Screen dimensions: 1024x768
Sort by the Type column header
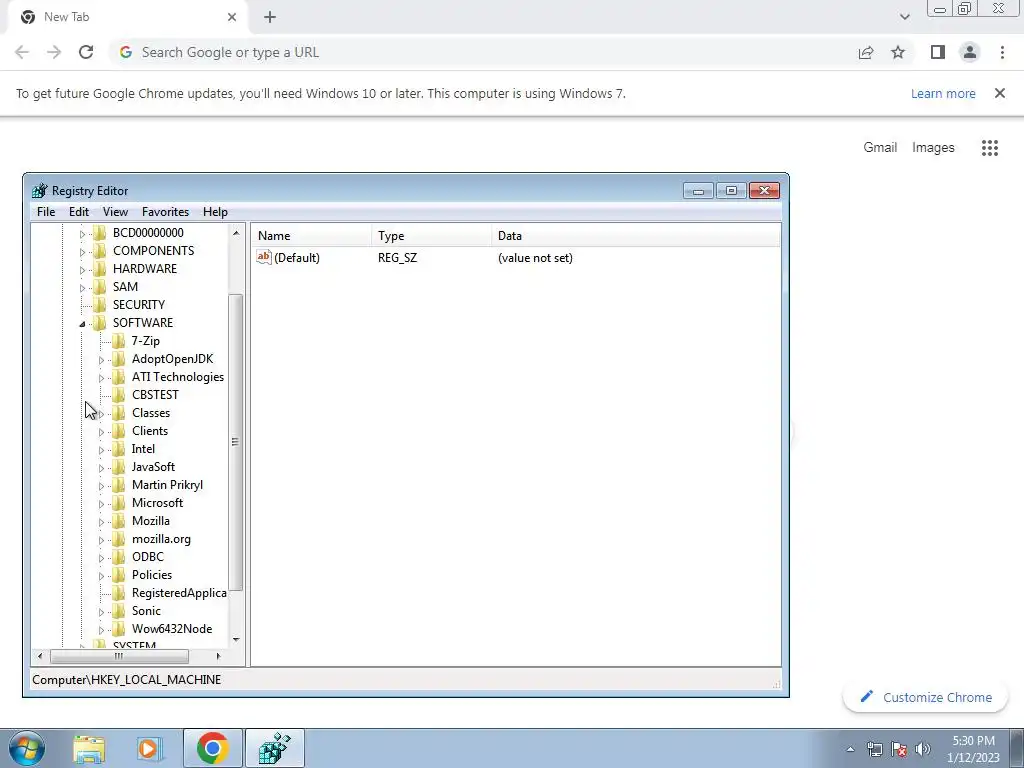point(432,236)
